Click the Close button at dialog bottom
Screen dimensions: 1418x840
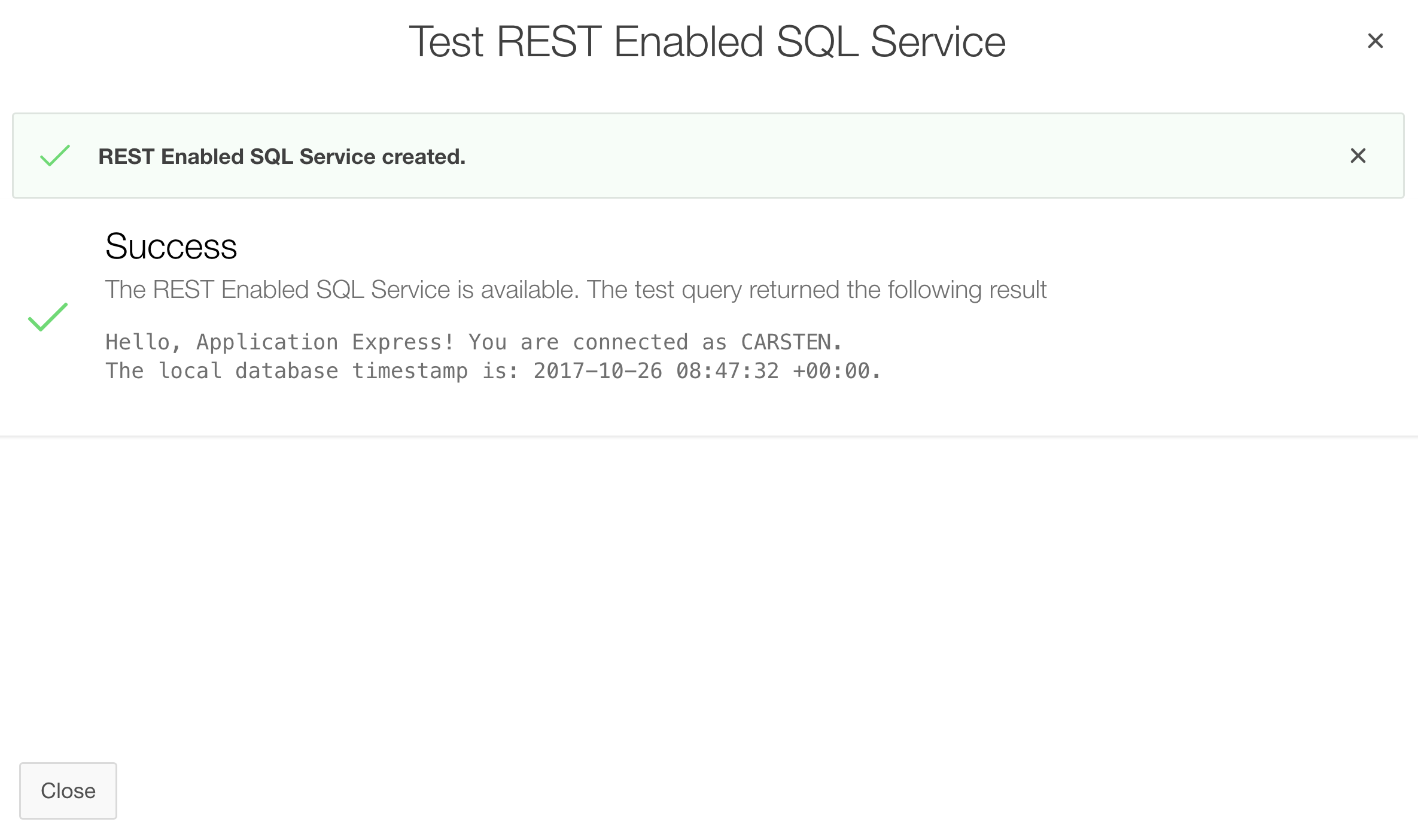(x=68, y=790)
